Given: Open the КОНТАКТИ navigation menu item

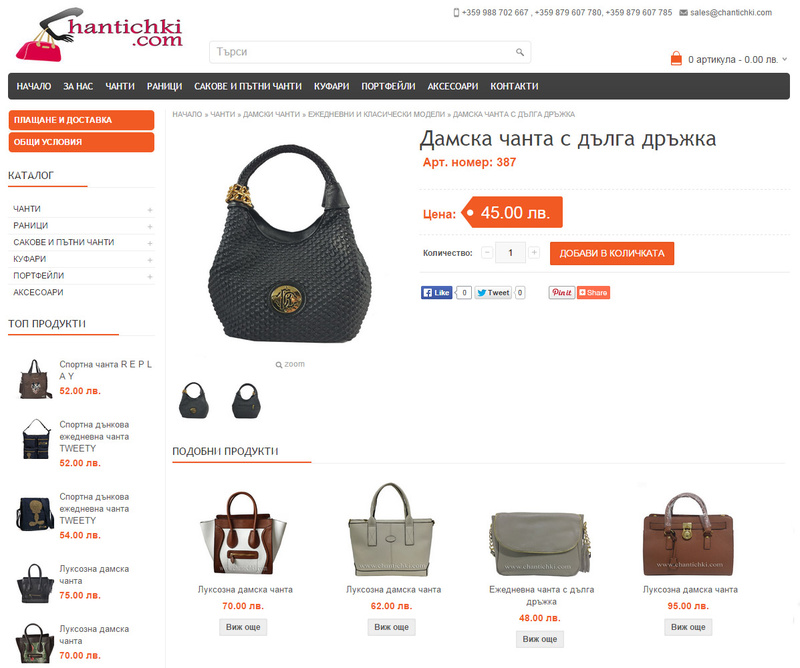Looking at the screenshot, I should tap(514, 86).
